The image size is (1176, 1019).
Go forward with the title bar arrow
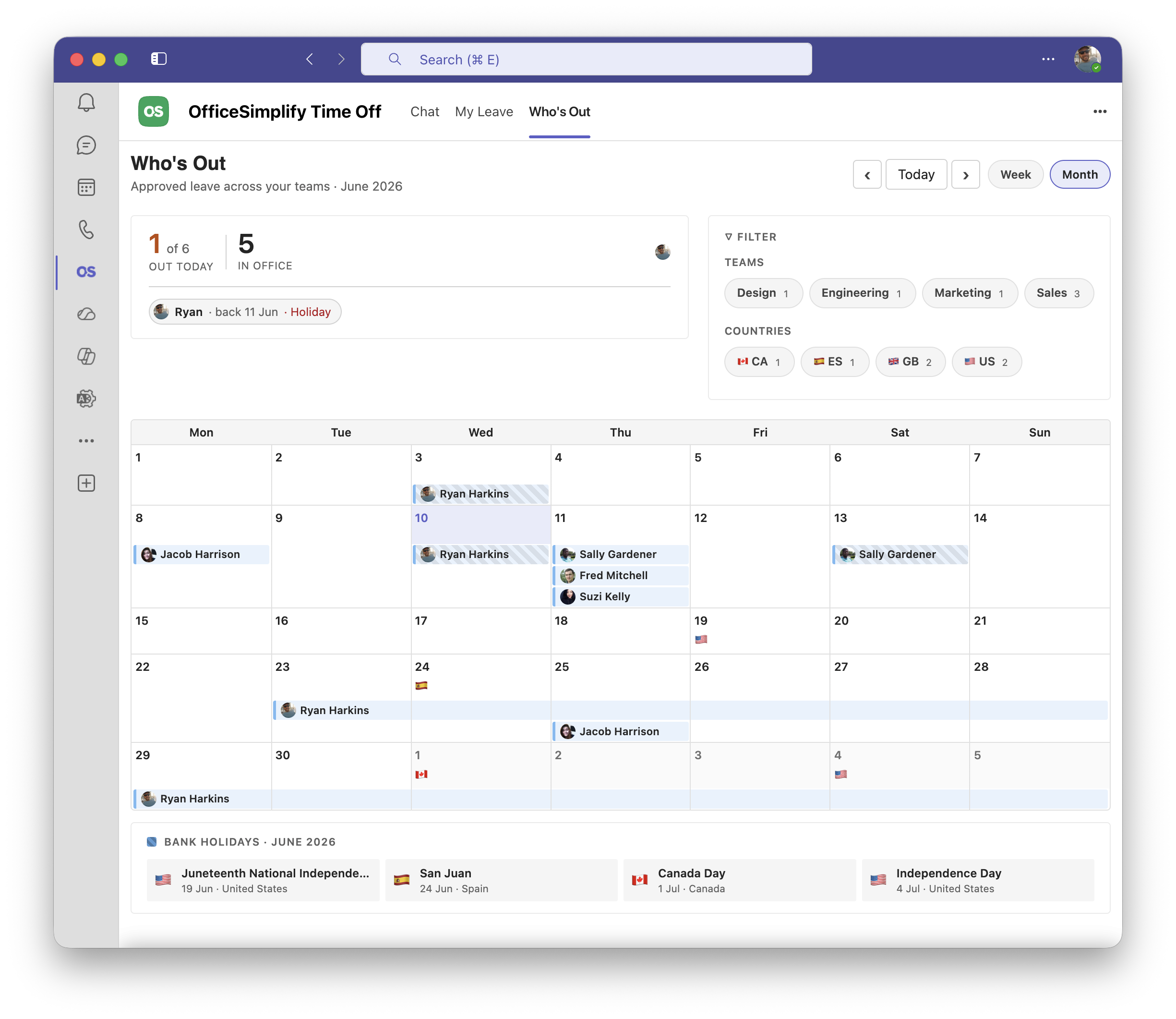[341, 59]
